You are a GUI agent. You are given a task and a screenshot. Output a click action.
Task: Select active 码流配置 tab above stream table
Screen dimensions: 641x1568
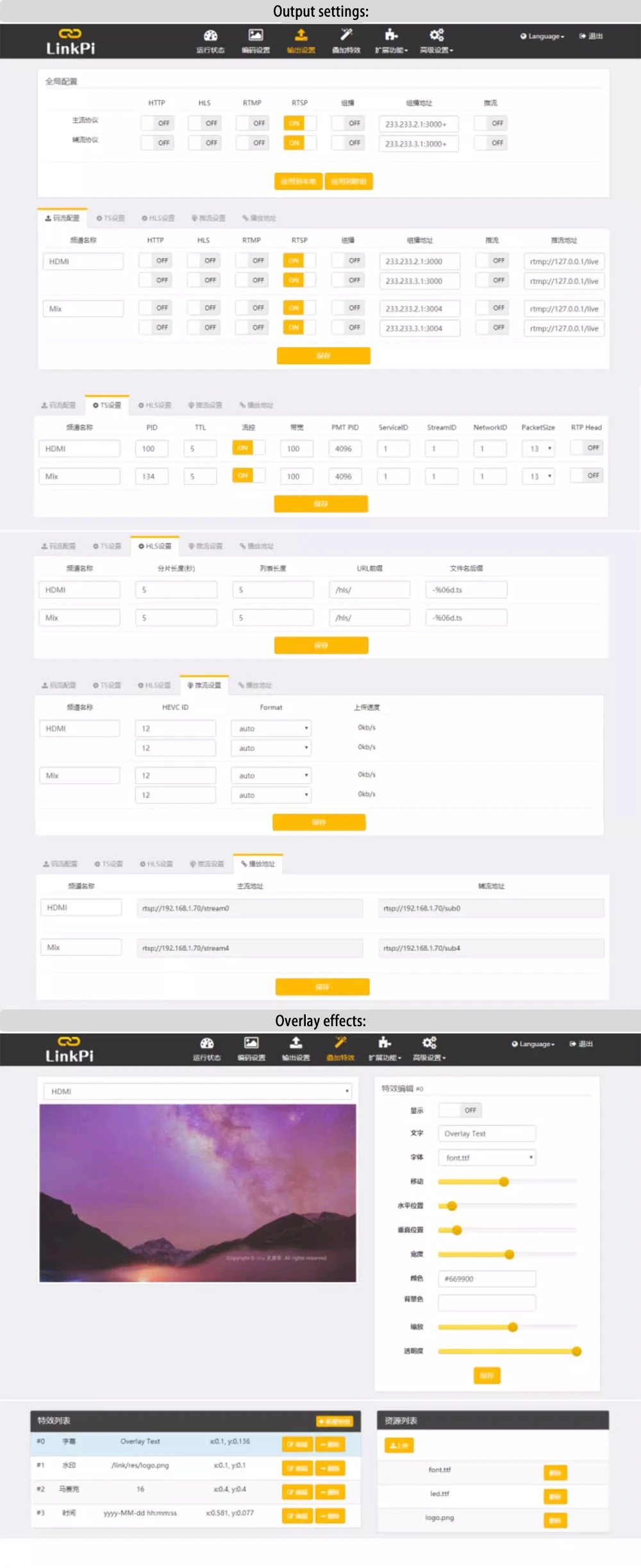pos(62,219)
